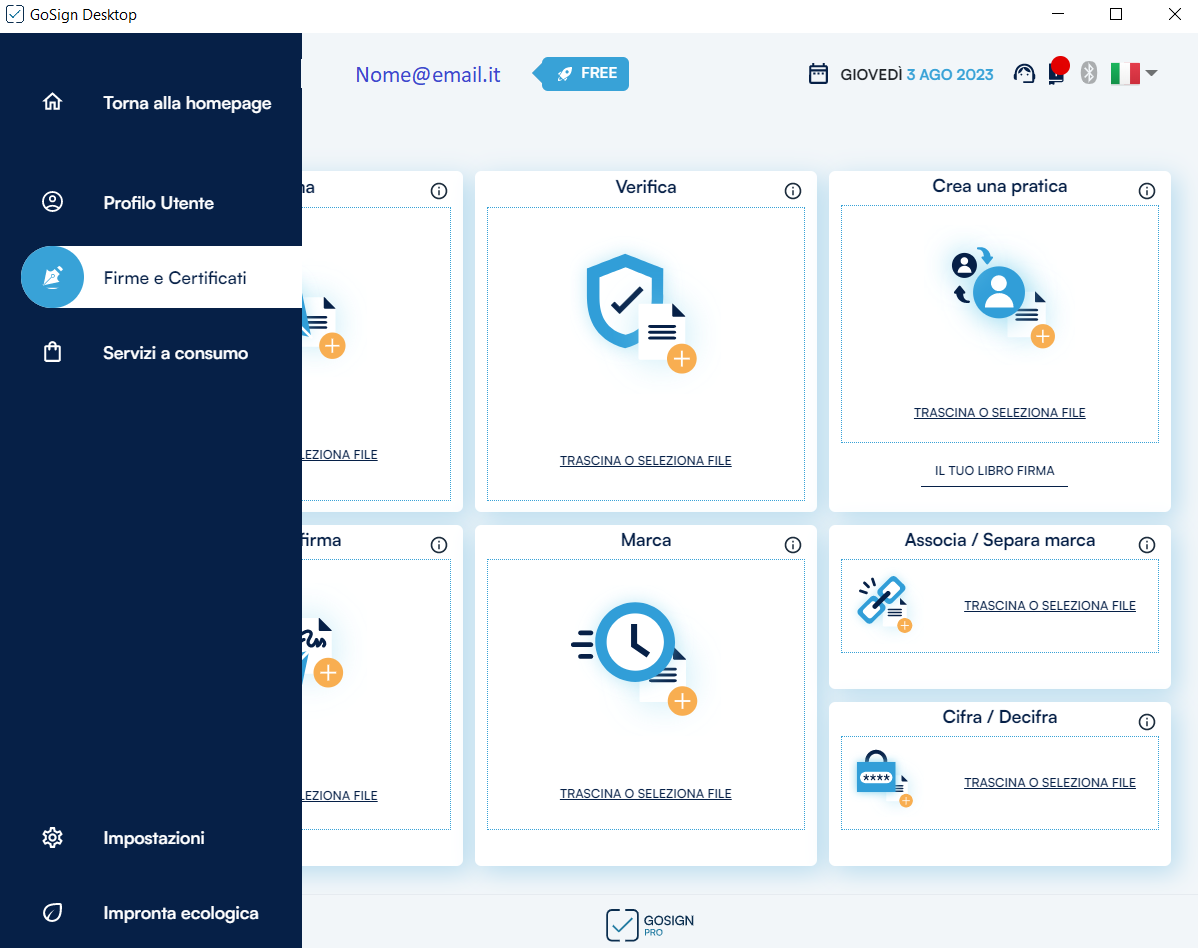Click the headset support icon

tap(1024, 74)
